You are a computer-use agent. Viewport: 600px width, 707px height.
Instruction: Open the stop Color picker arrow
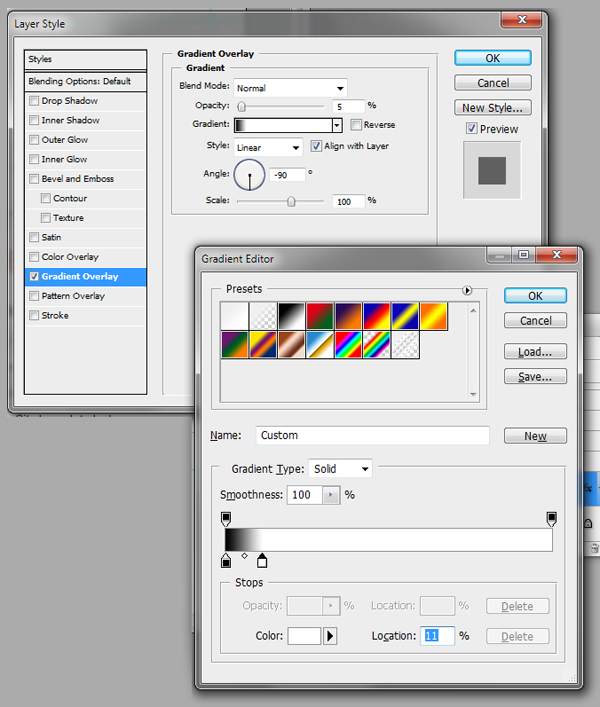tap(330, 636)
